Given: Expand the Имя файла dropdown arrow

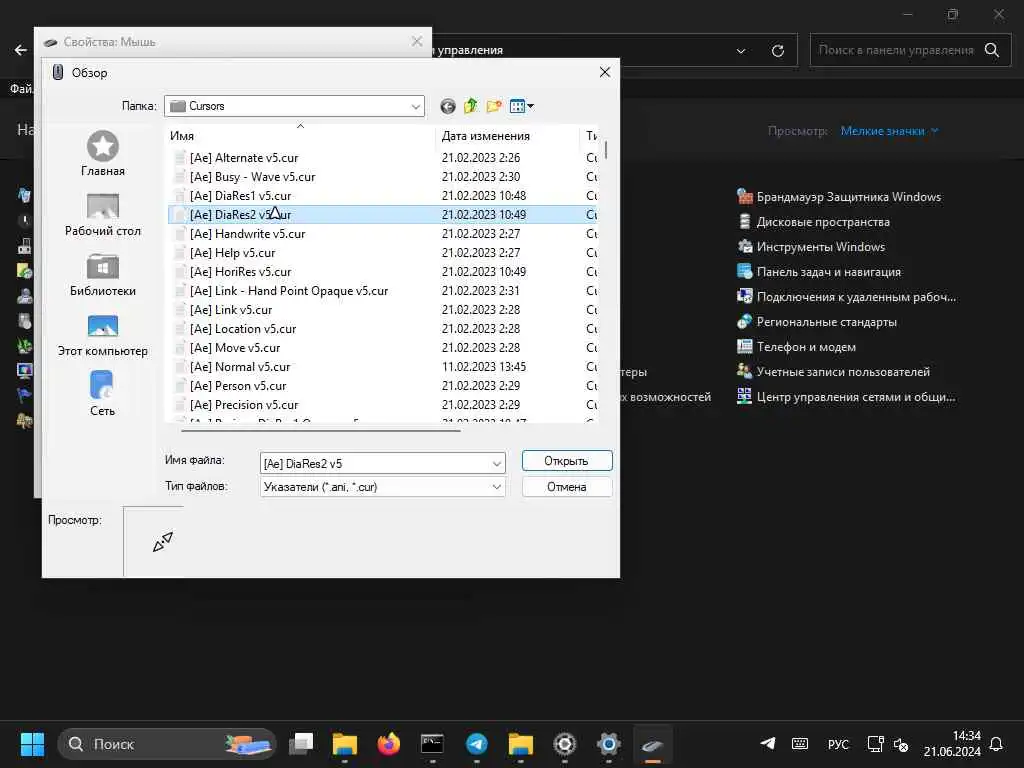Looking at the screenshot, I should (x=496, y=464).
